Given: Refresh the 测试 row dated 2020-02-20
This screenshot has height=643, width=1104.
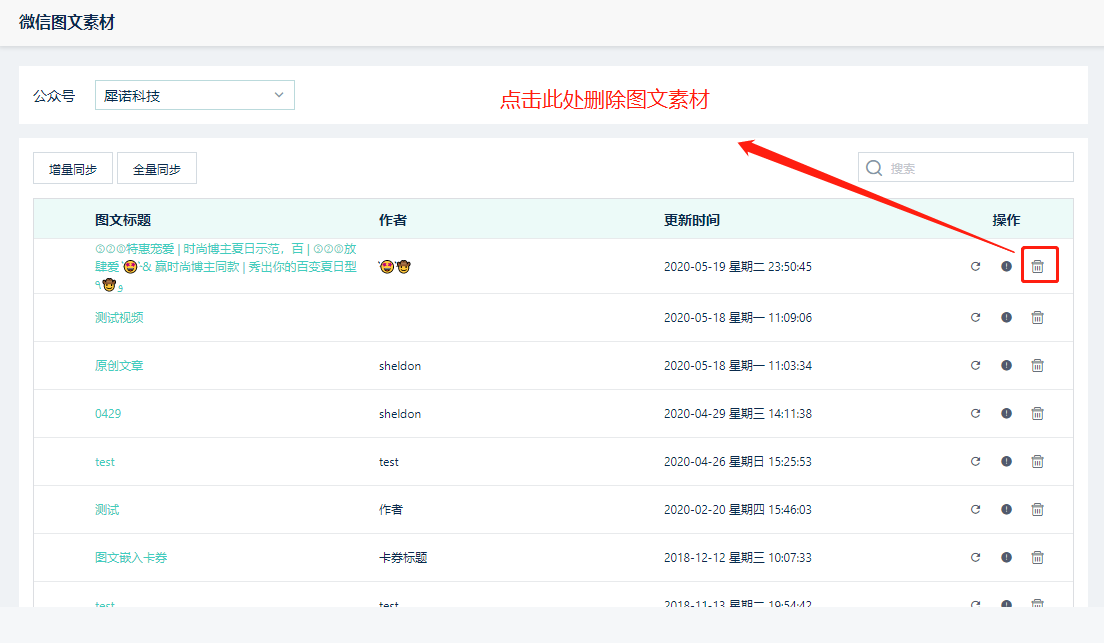Looking at the screenshot, I should pos(975,509).
